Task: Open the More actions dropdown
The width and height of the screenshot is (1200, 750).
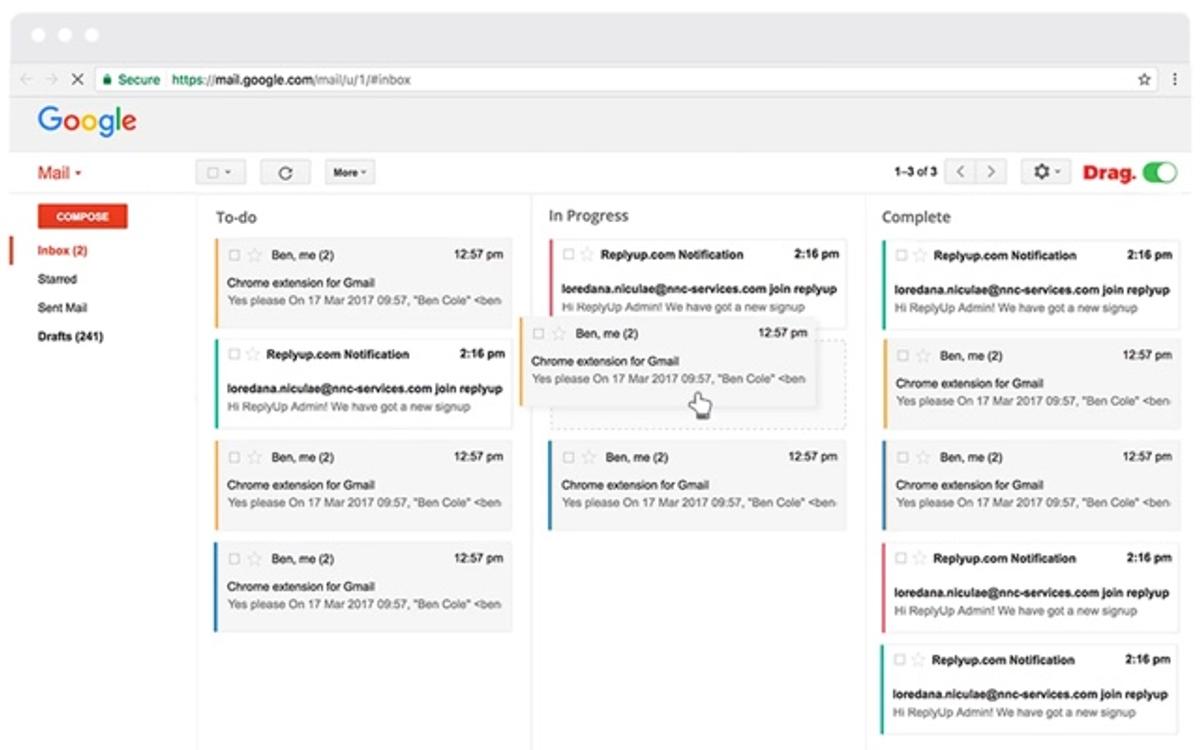Action: 349,172
